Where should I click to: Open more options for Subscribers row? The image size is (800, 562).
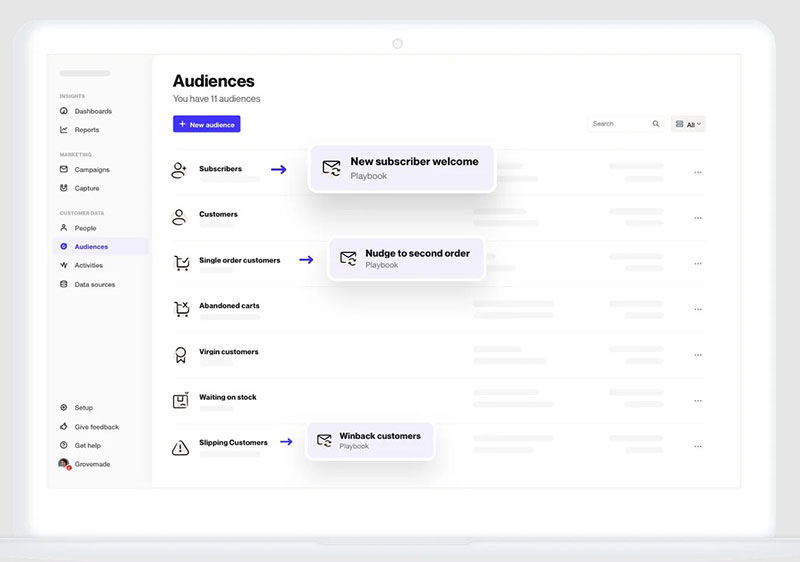(698, 172)
